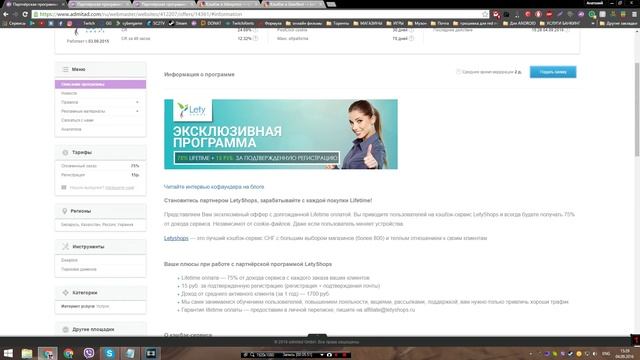Click the Lety logo on the banner
This screenshot has height=360, width=640.
click(x=192, y=110)
